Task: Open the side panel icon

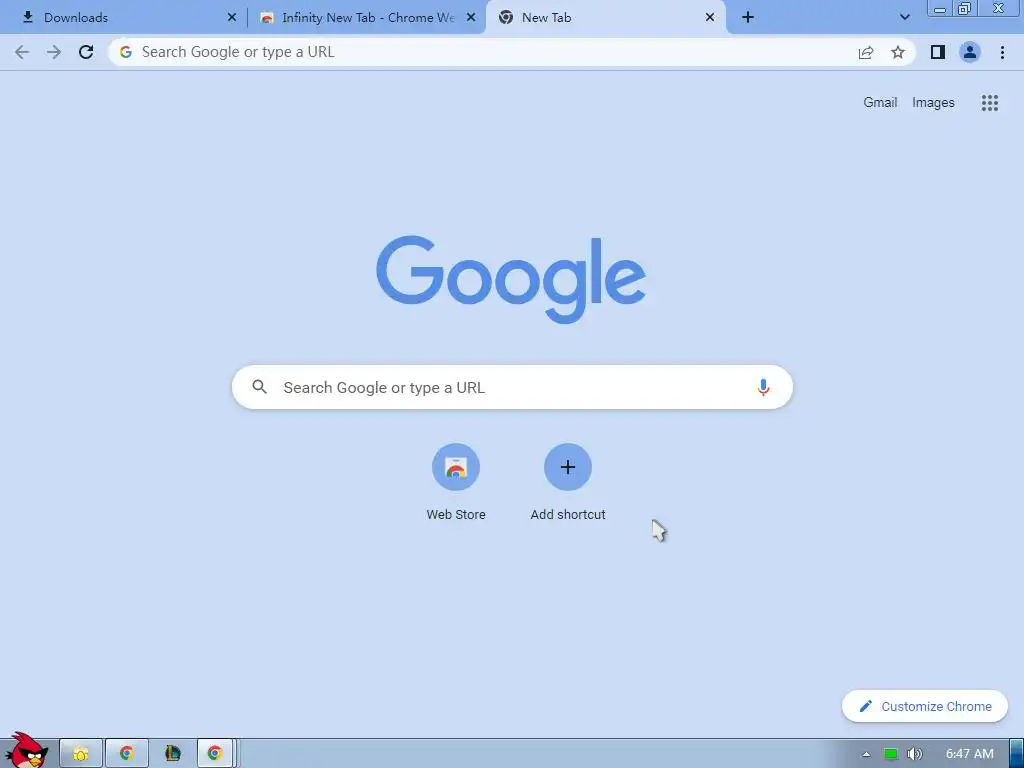Action: point(938,52)
